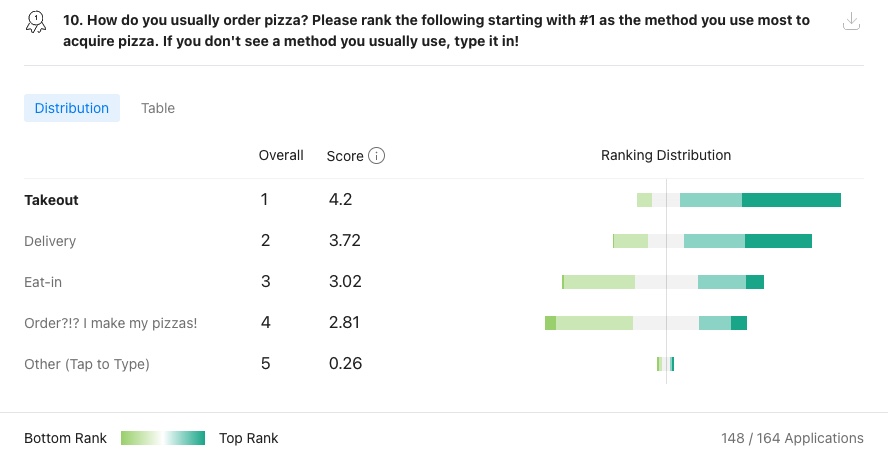Click Order?!? I make my pizzas! row

110,323
